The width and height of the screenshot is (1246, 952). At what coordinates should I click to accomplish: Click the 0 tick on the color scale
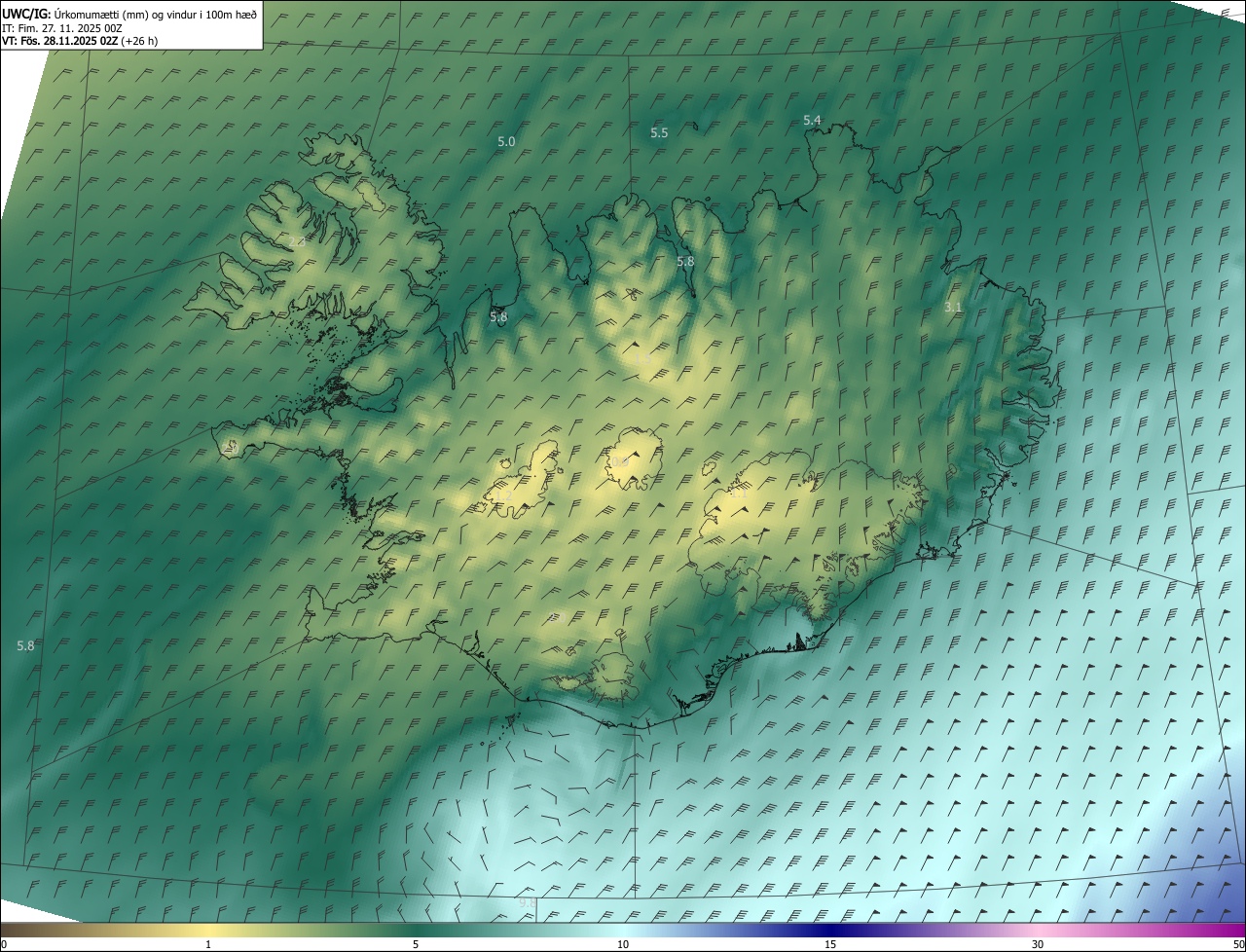3,945
